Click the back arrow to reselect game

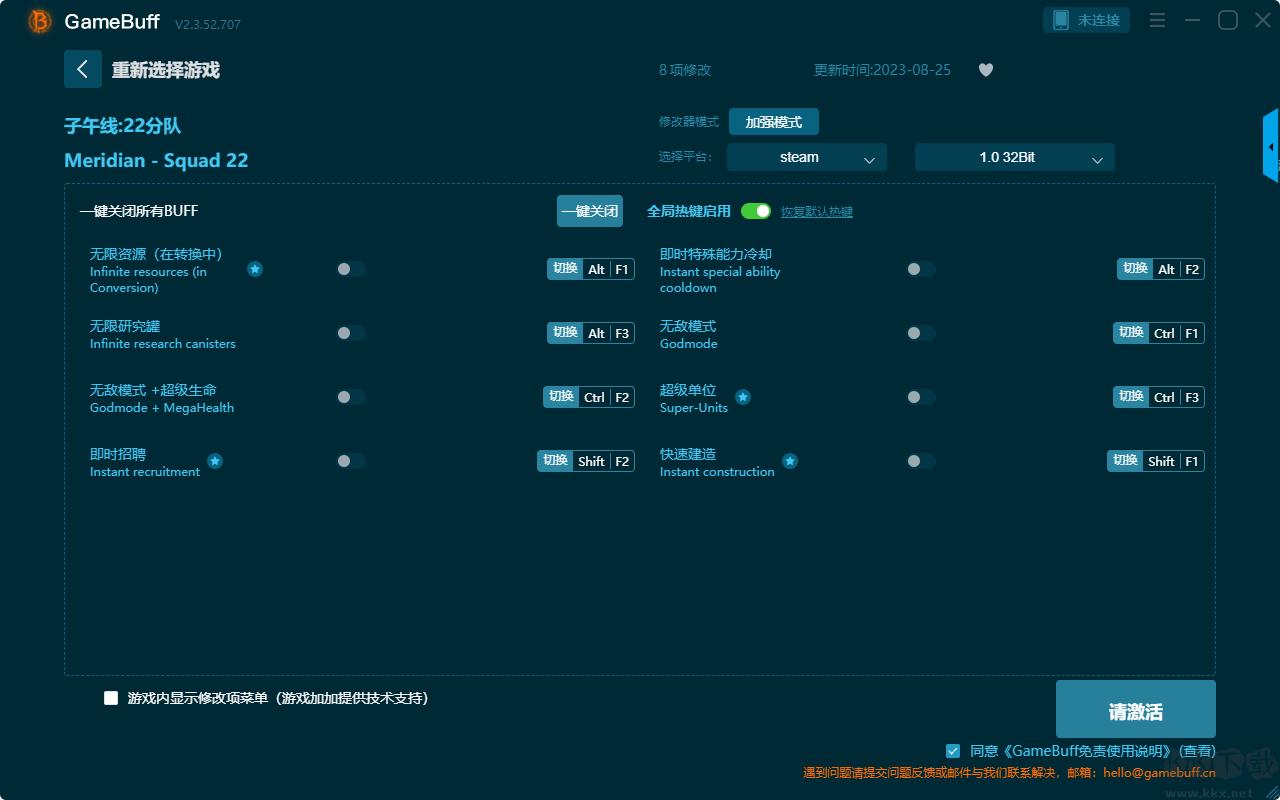pos(83,69)
